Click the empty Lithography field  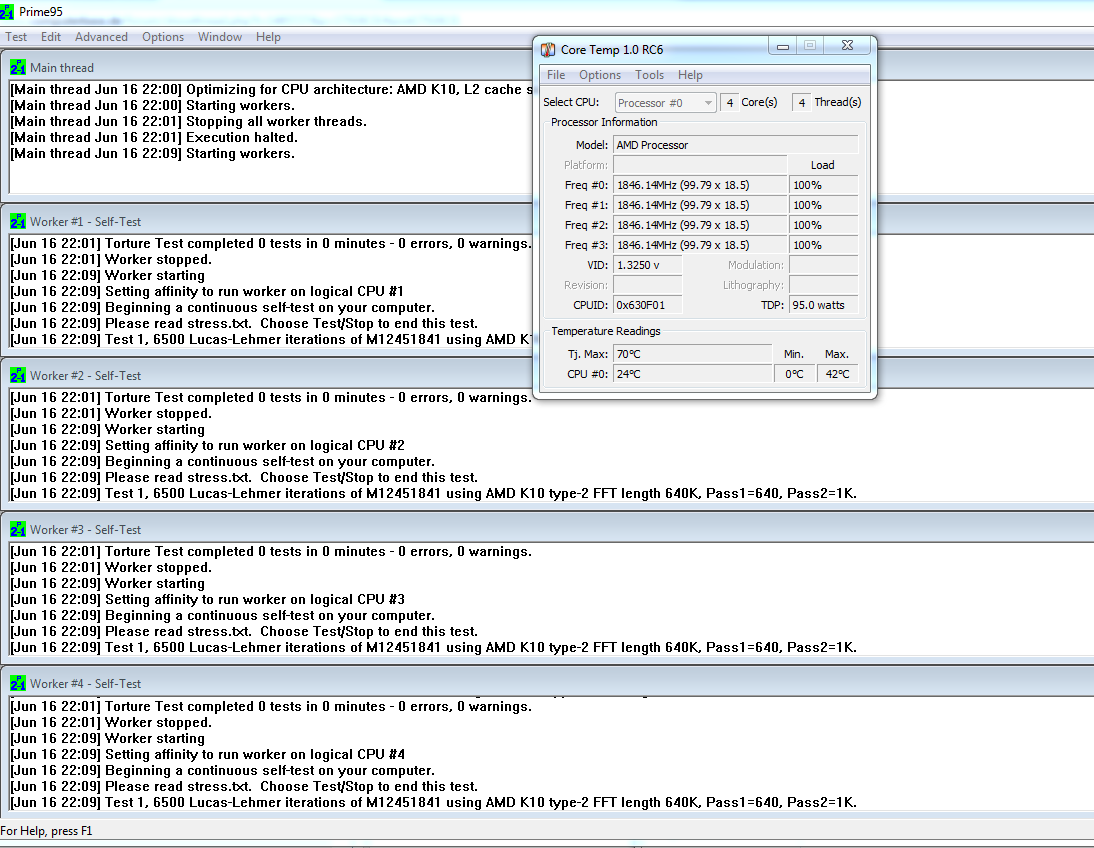coord(823,285)
